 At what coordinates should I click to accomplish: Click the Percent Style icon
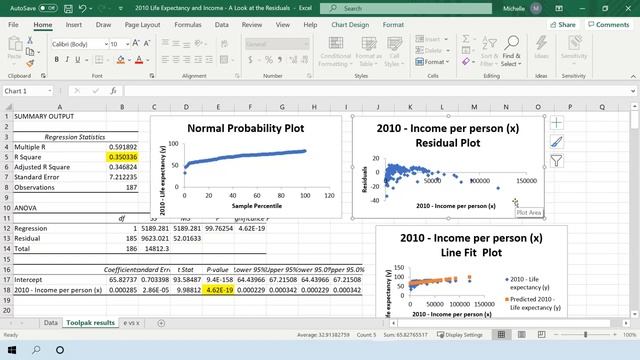[x=269, y=60]
